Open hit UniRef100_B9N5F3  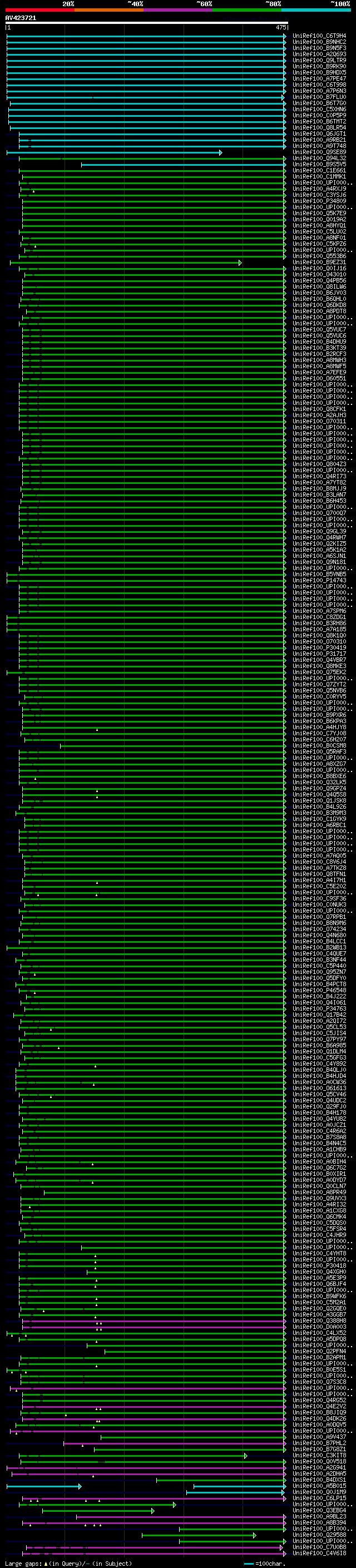pyautogui.click(x=319, y=48)
